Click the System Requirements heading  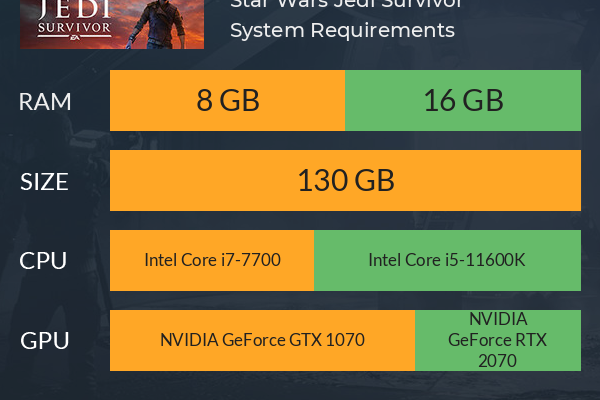tap(342, 30)
